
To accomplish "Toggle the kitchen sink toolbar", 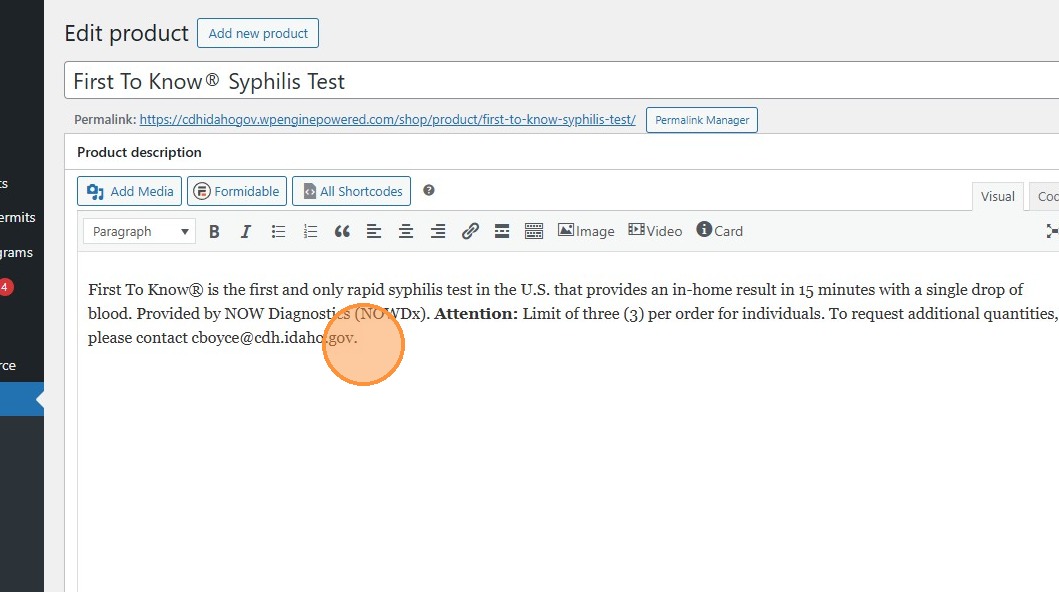I will coord(534,232).
